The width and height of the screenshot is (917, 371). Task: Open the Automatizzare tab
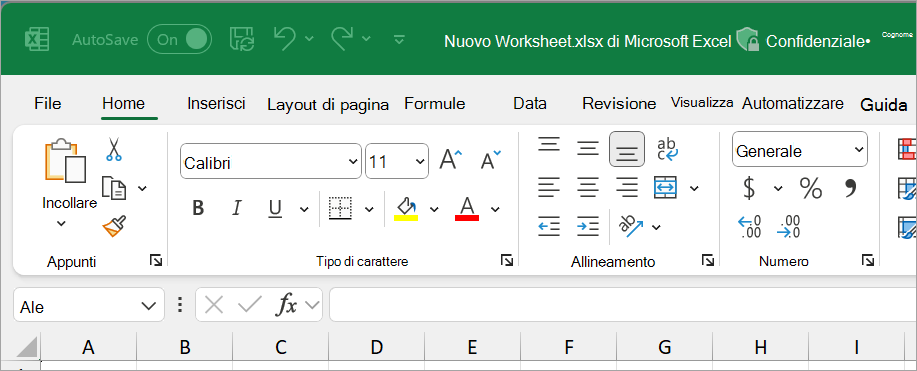click(x=792, y=104)
